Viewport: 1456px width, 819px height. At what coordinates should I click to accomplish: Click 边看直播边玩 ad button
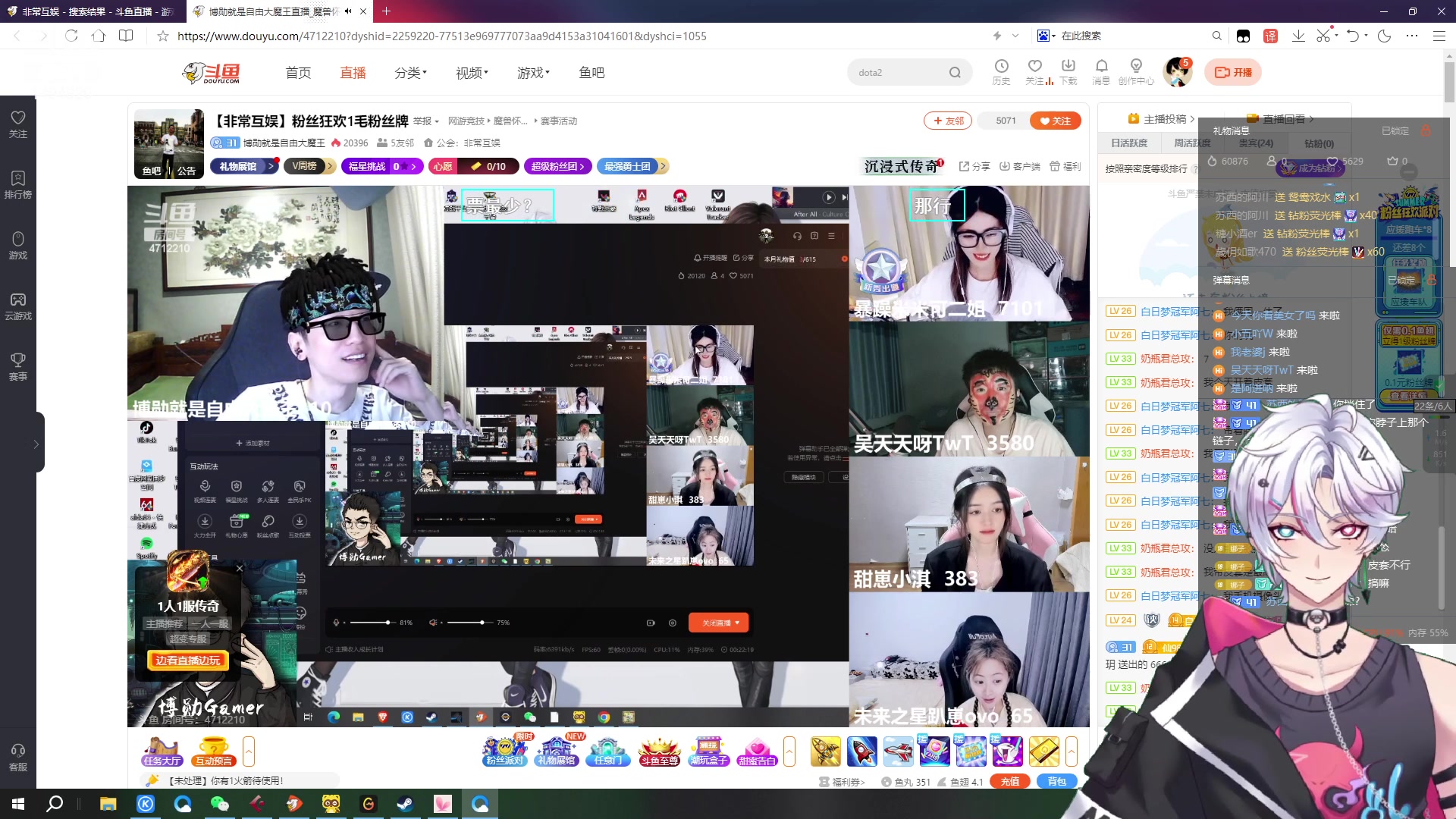187,661
